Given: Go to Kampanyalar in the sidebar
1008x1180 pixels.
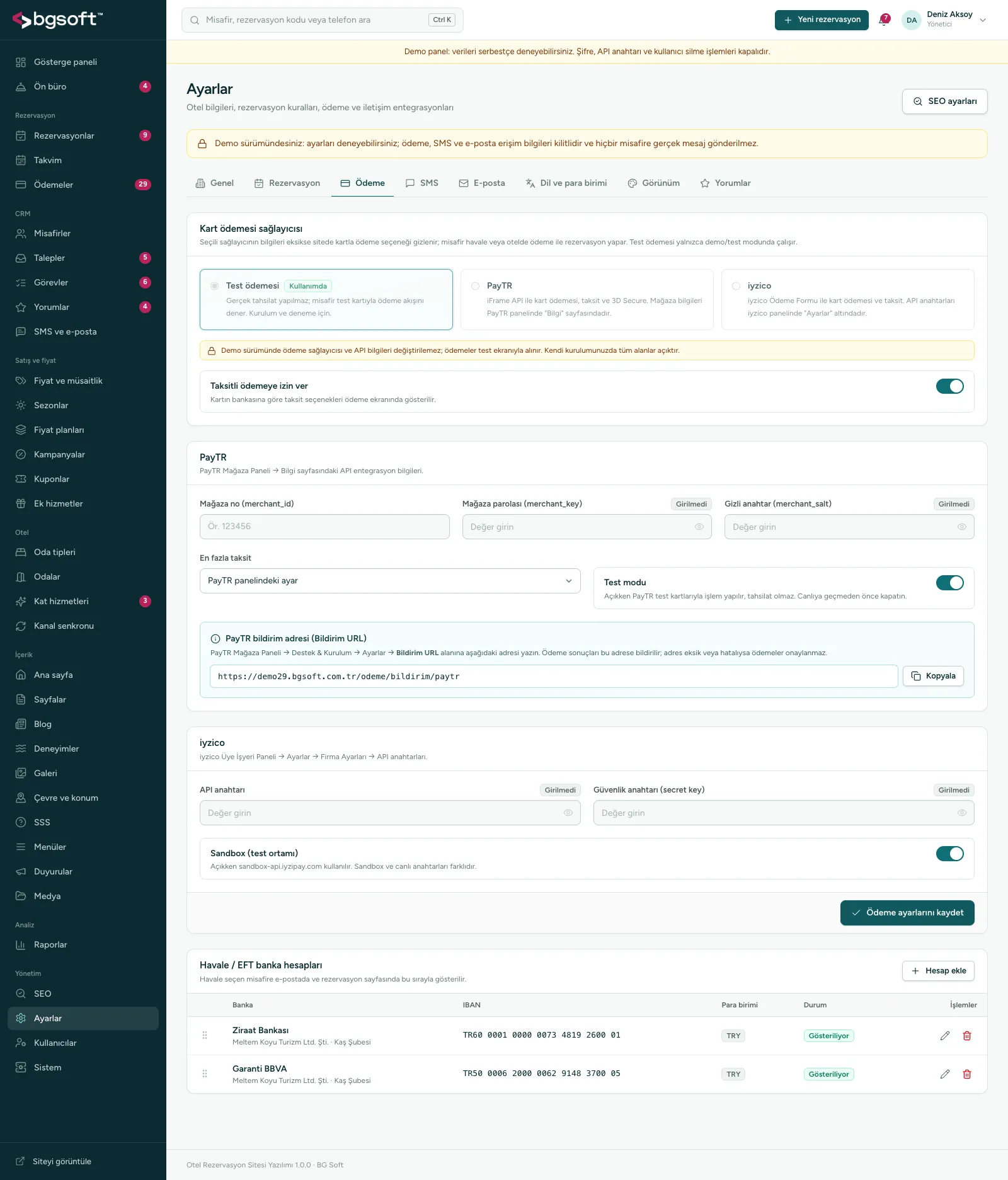Looking at the screenshot, I should click(83, 454).
